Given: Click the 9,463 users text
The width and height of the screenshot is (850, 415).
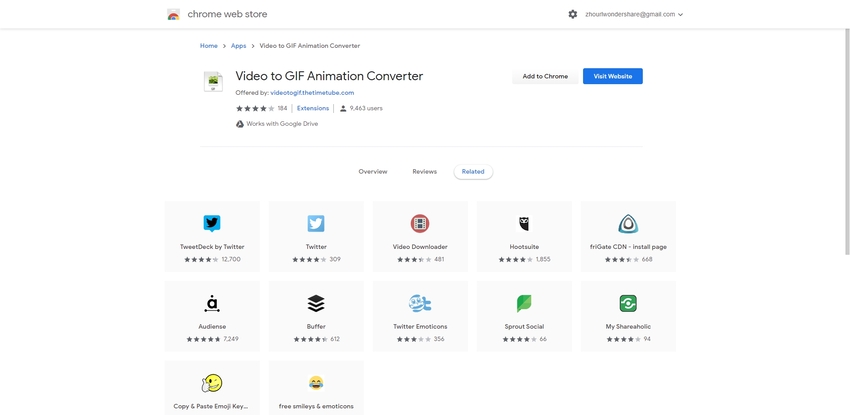Looking at the screenshot, I should pyautogui.click(x=366, y=108).
